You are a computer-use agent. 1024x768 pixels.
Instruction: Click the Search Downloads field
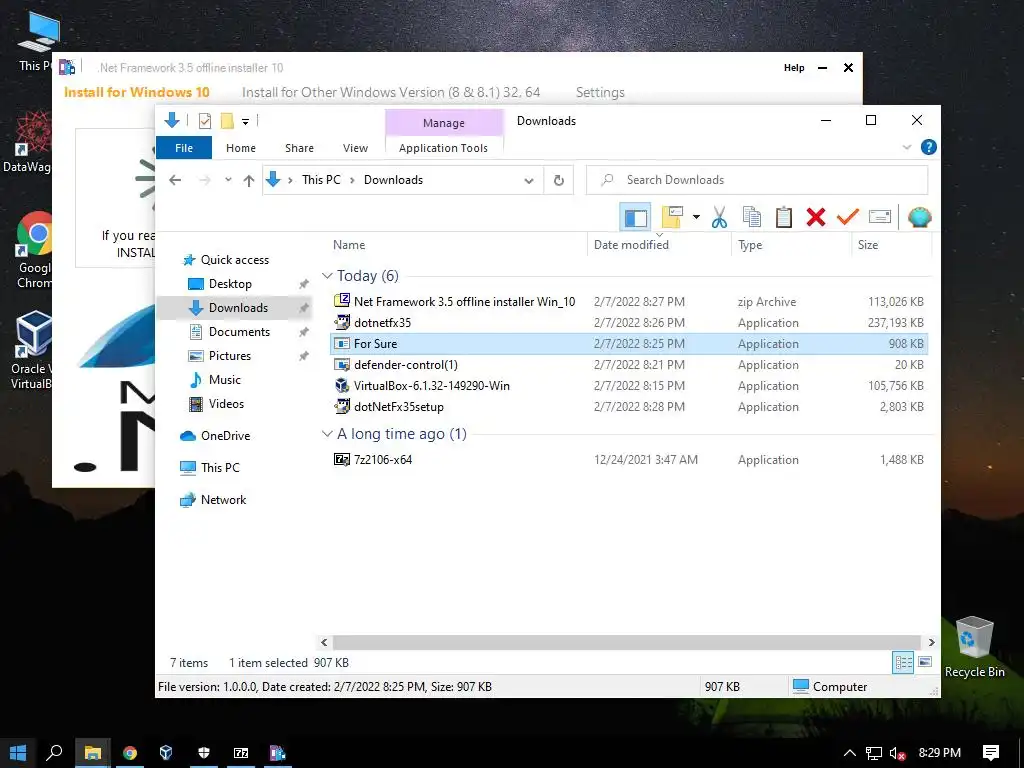click(x=757, y=180)
